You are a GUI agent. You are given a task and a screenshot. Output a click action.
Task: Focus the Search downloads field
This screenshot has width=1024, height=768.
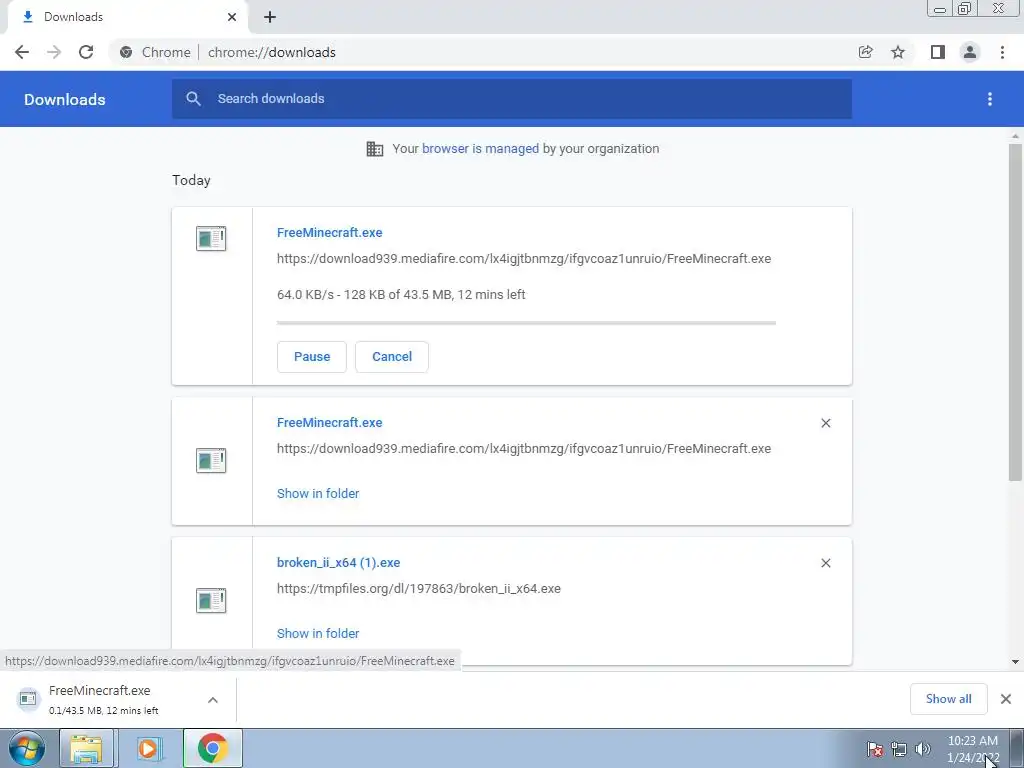[512, 99]
